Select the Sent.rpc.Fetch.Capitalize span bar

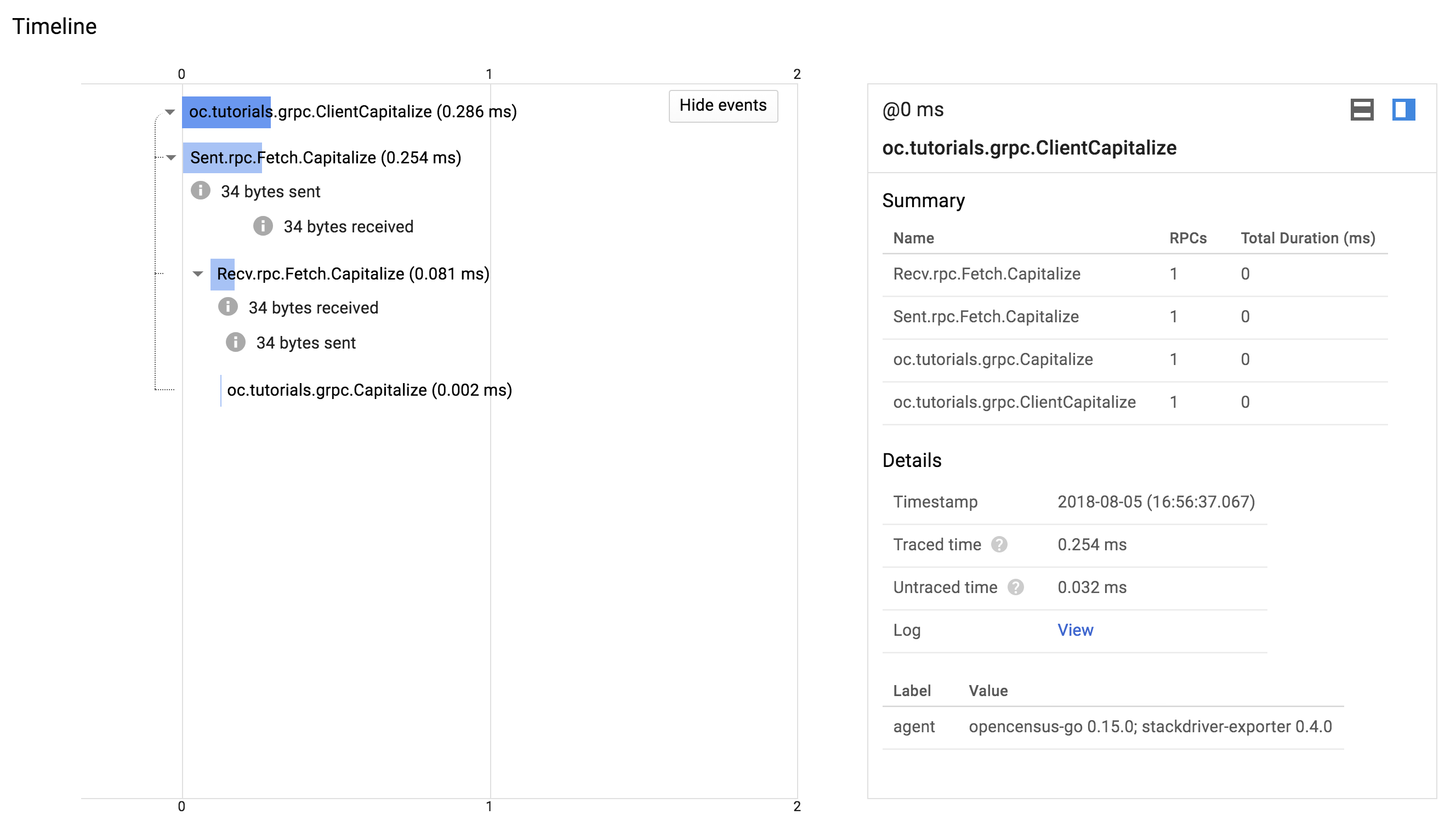222,158
